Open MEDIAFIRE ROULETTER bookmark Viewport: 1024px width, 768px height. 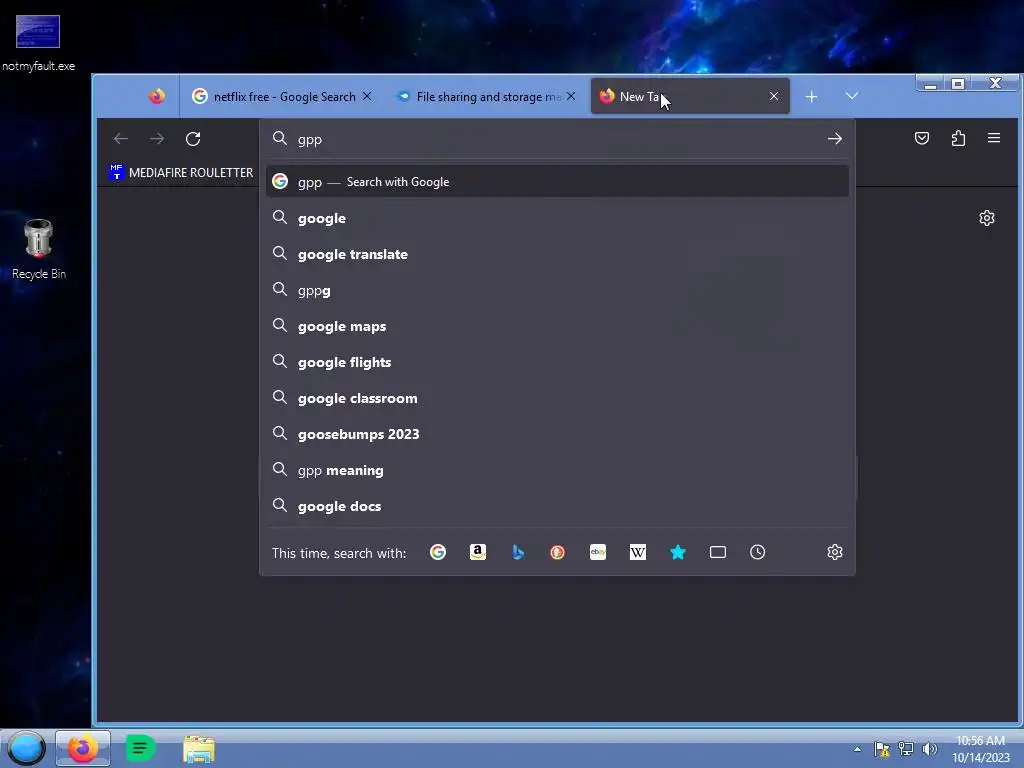(x=182, y=172)
